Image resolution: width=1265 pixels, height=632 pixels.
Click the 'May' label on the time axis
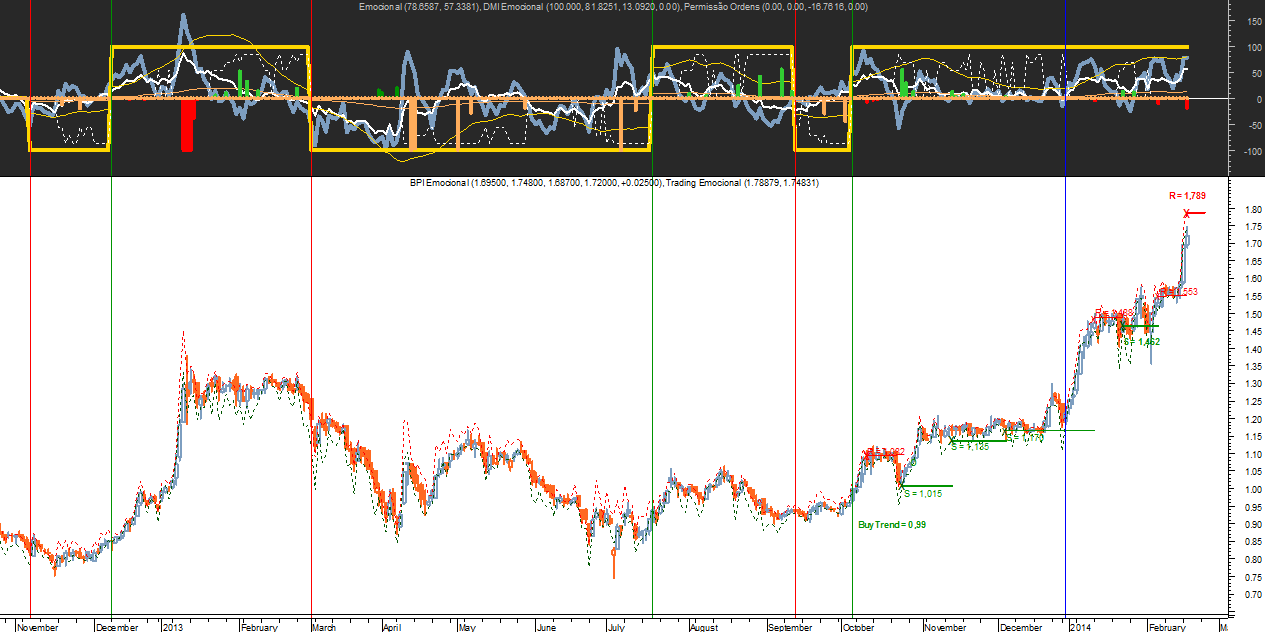coord(466,627)
